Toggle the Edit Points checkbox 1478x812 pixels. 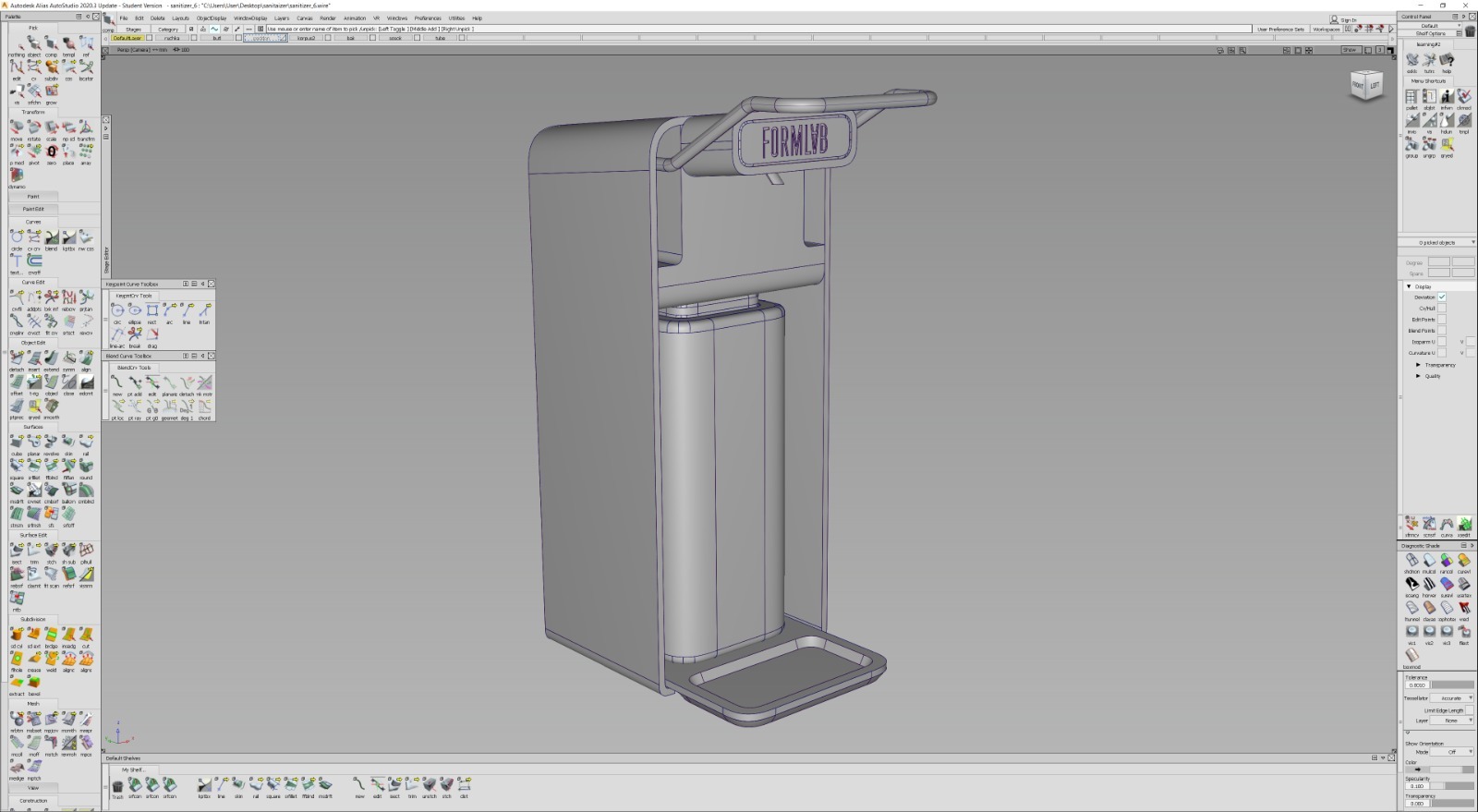[1441, 319]
